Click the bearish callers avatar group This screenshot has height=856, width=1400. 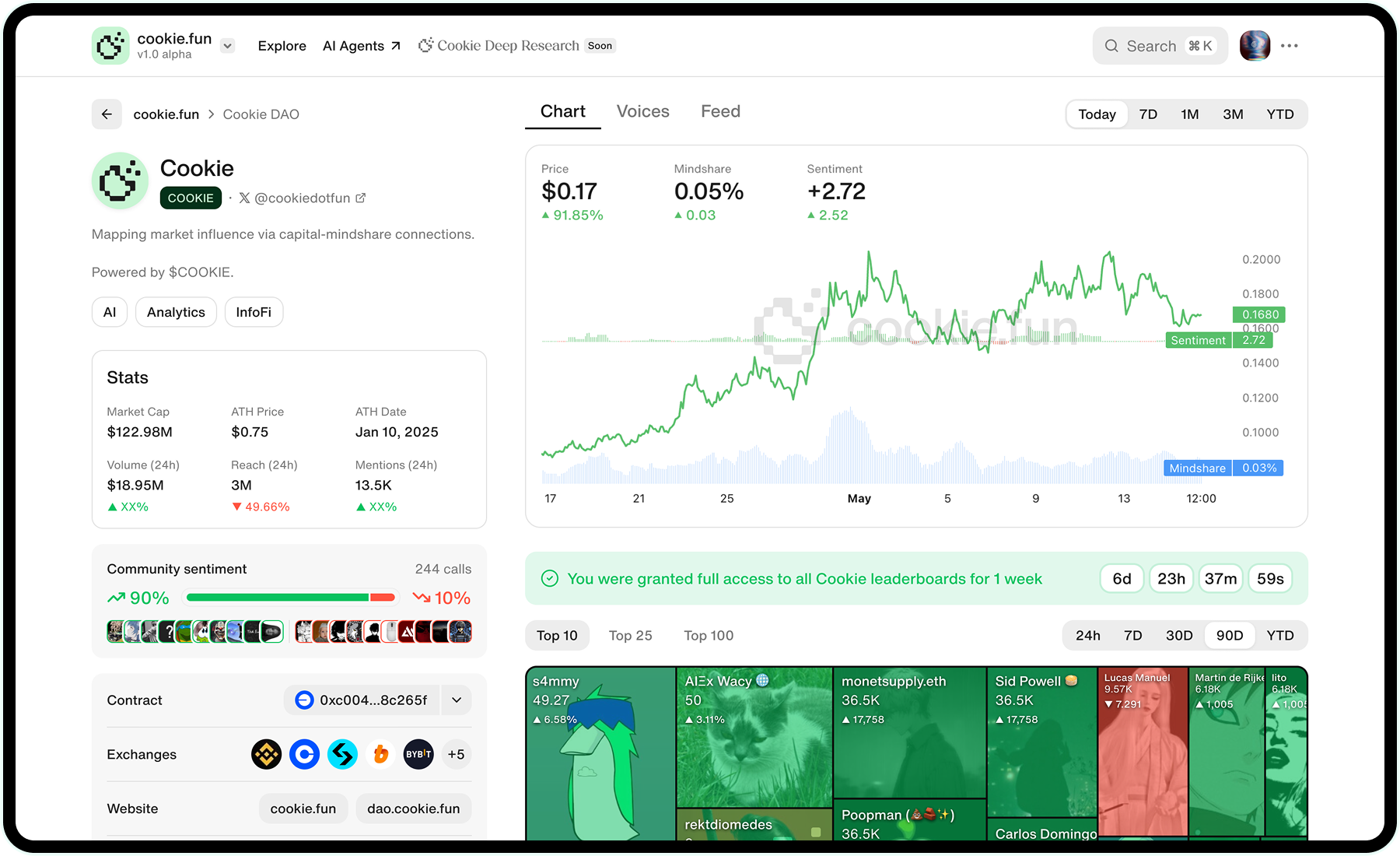tap(383, 631)
